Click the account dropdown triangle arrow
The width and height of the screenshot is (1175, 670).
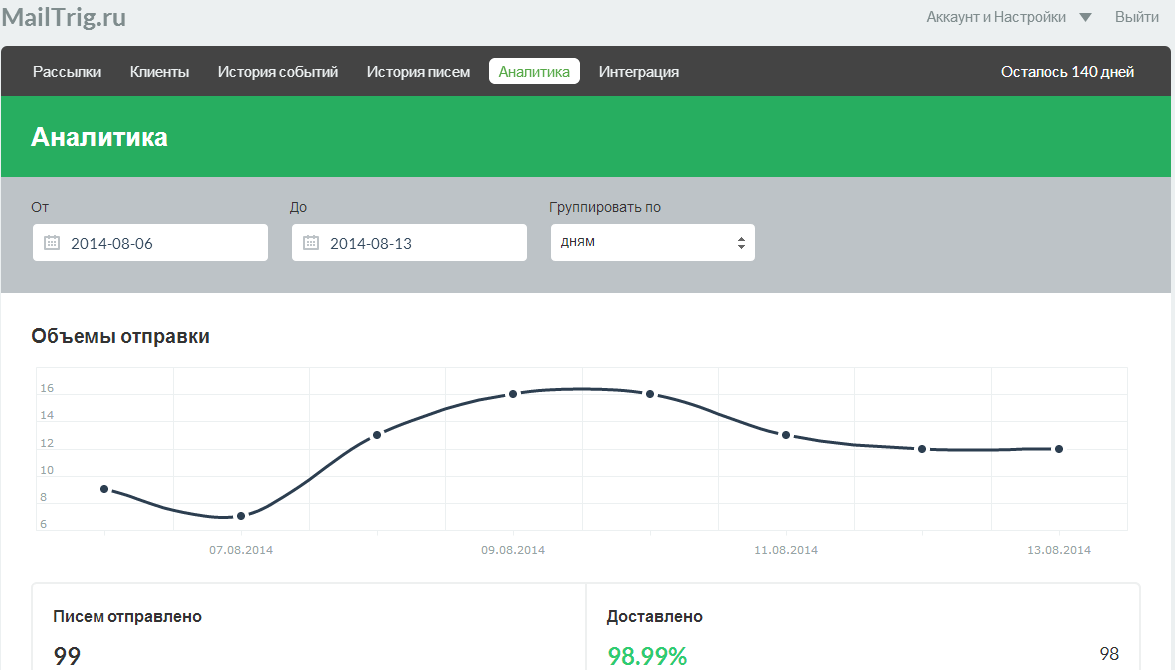pyautogui.click(x=1085, y=17)
